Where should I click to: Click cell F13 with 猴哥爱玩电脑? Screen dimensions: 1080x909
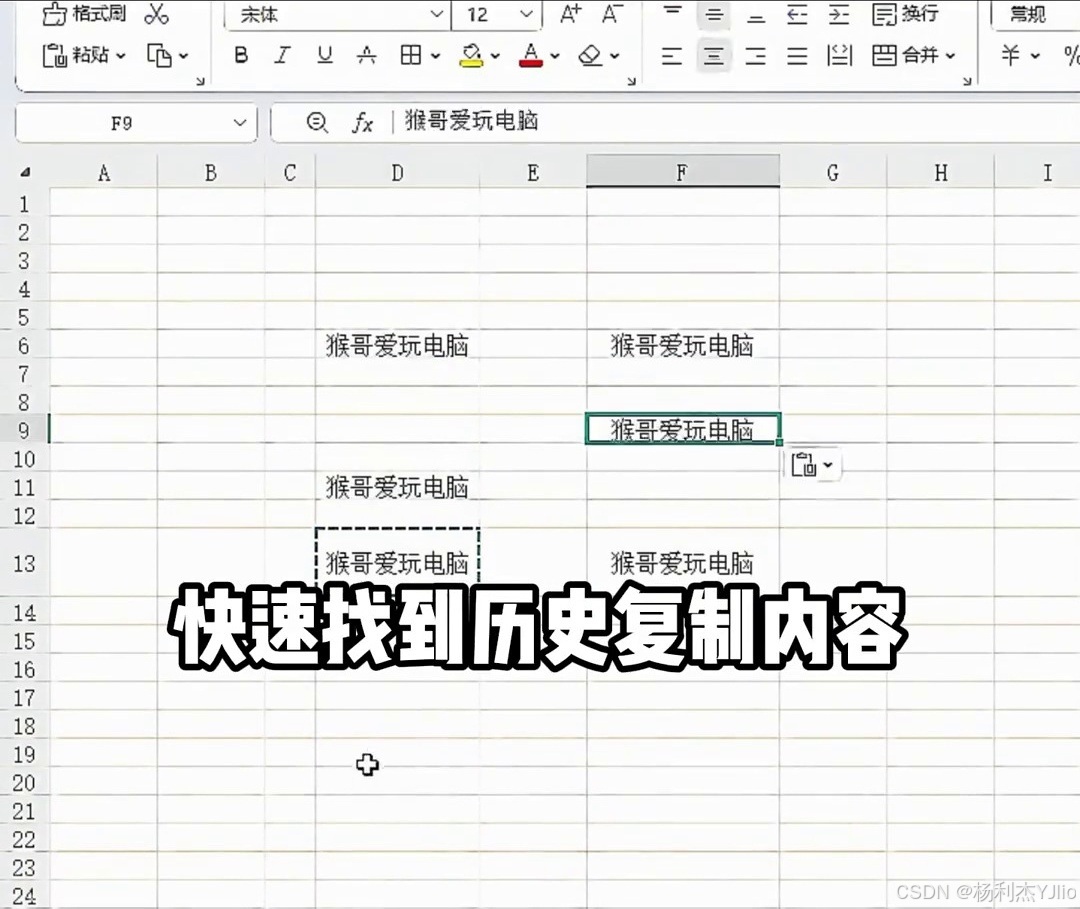point(683,563)
